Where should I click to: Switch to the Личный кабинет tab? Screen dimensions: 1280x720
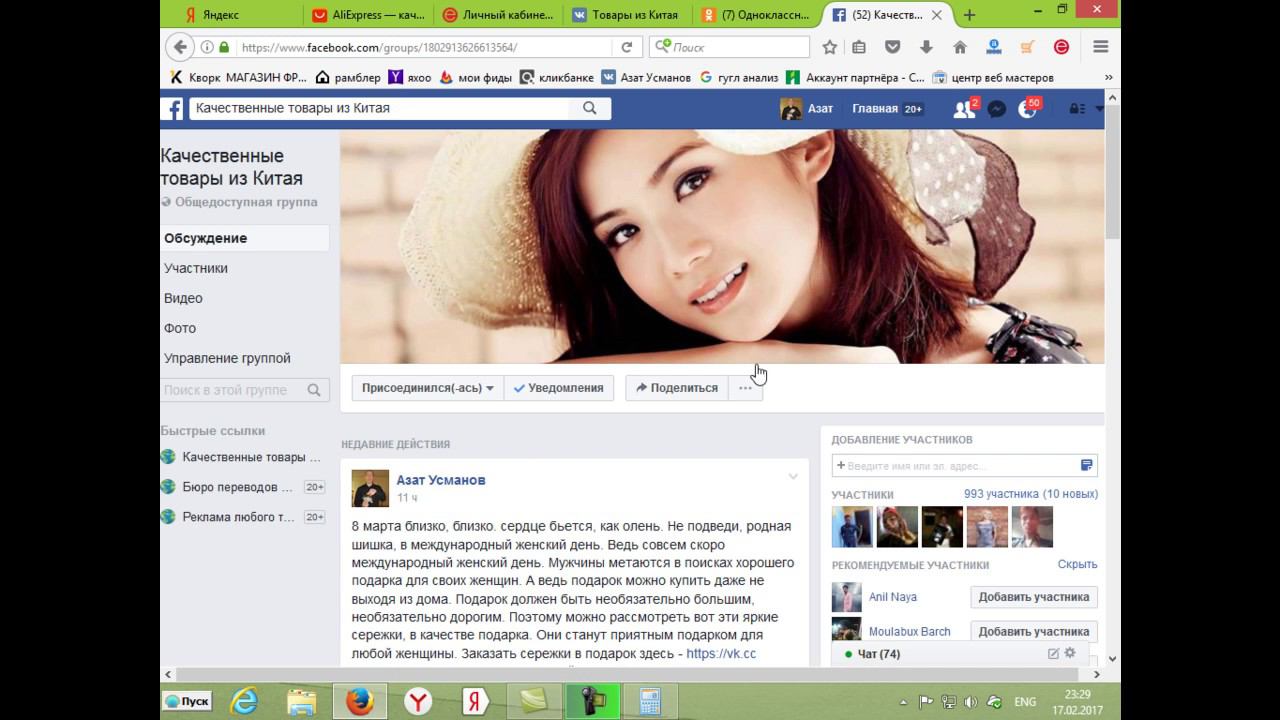497,15
